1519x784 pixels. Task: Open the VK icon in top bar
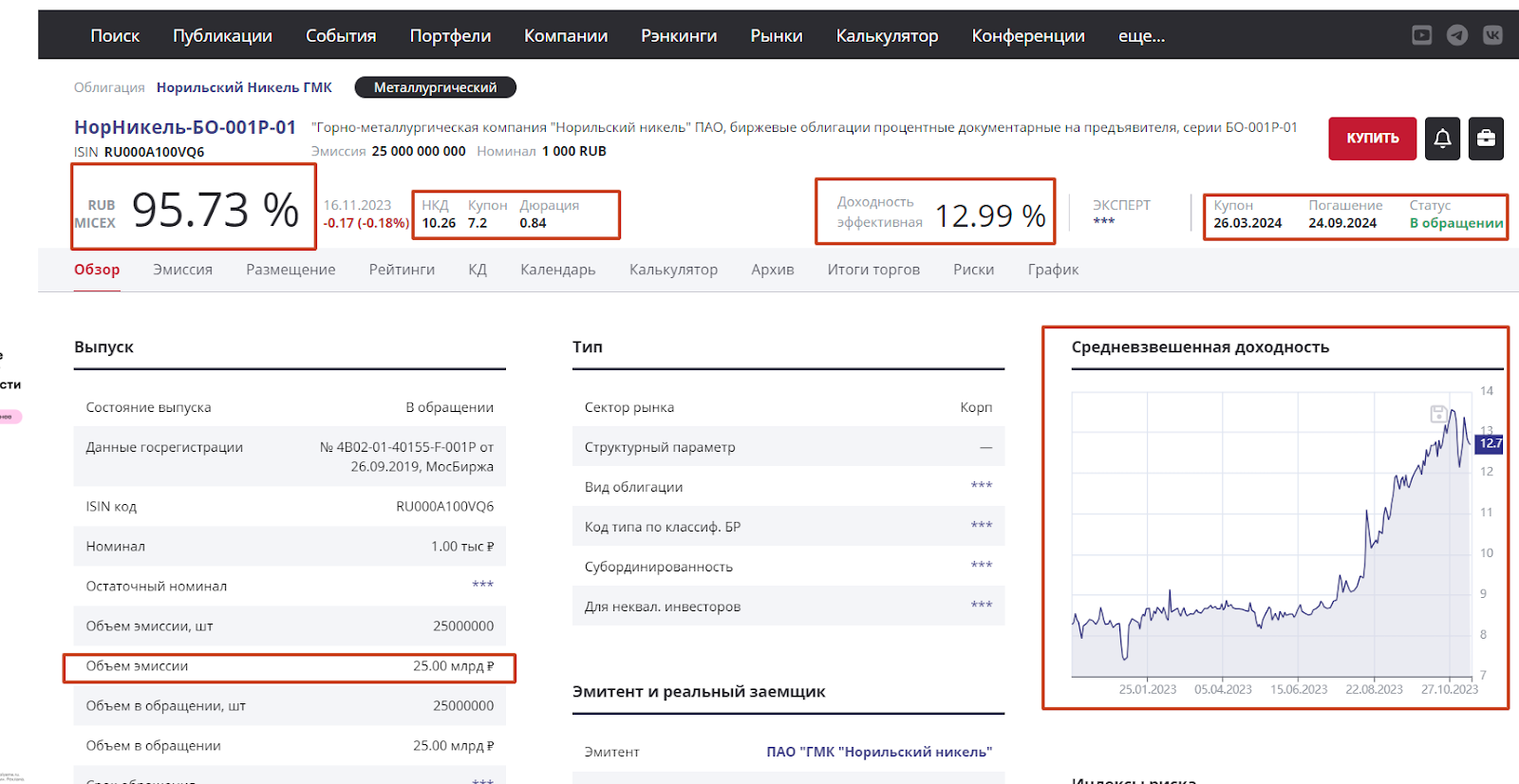coord(1492,35)
